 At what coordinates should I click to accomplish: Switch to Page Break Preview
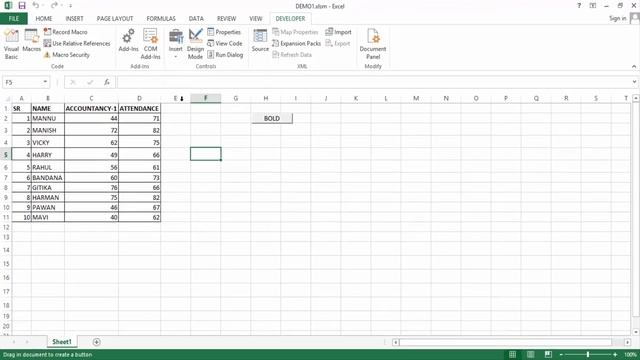[548, 354]
